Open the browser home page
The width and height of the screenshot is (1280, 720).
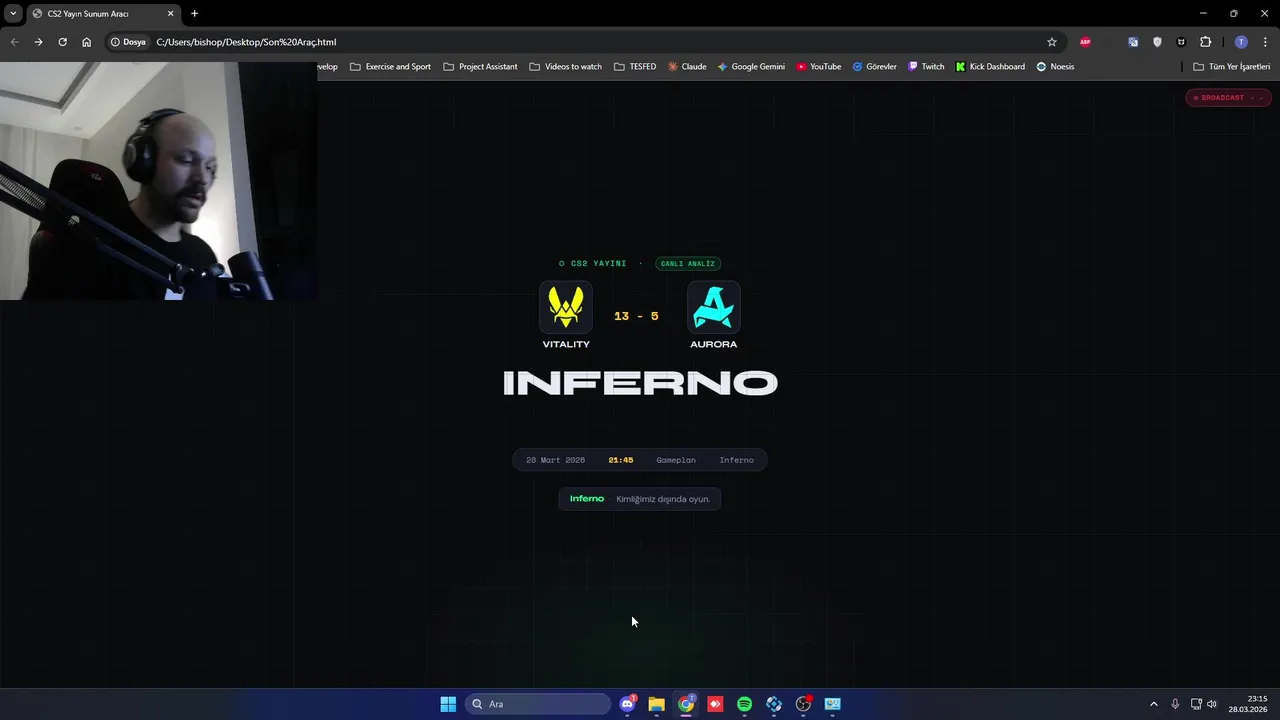coord(86,42)
